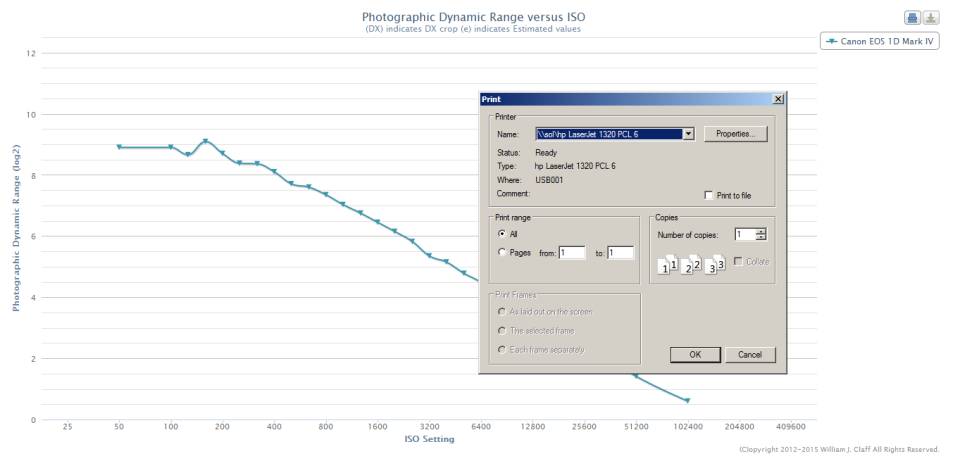
Task: Click the data point at ISO 800
Action: (x=326, y=194)
